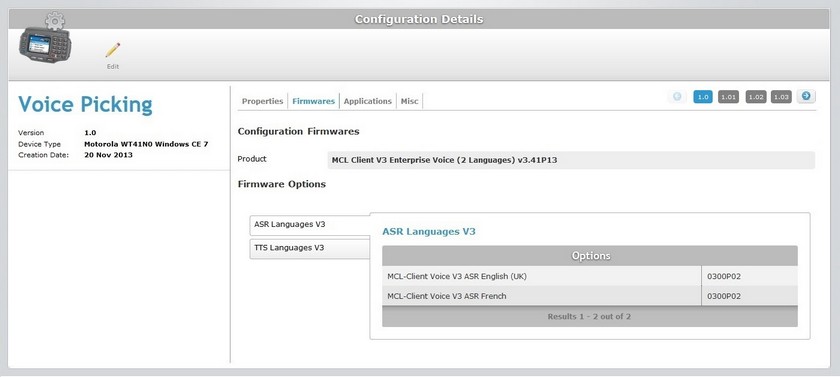Select version 1.02 button
Screen dimensions: 840x377
[755, 97]
